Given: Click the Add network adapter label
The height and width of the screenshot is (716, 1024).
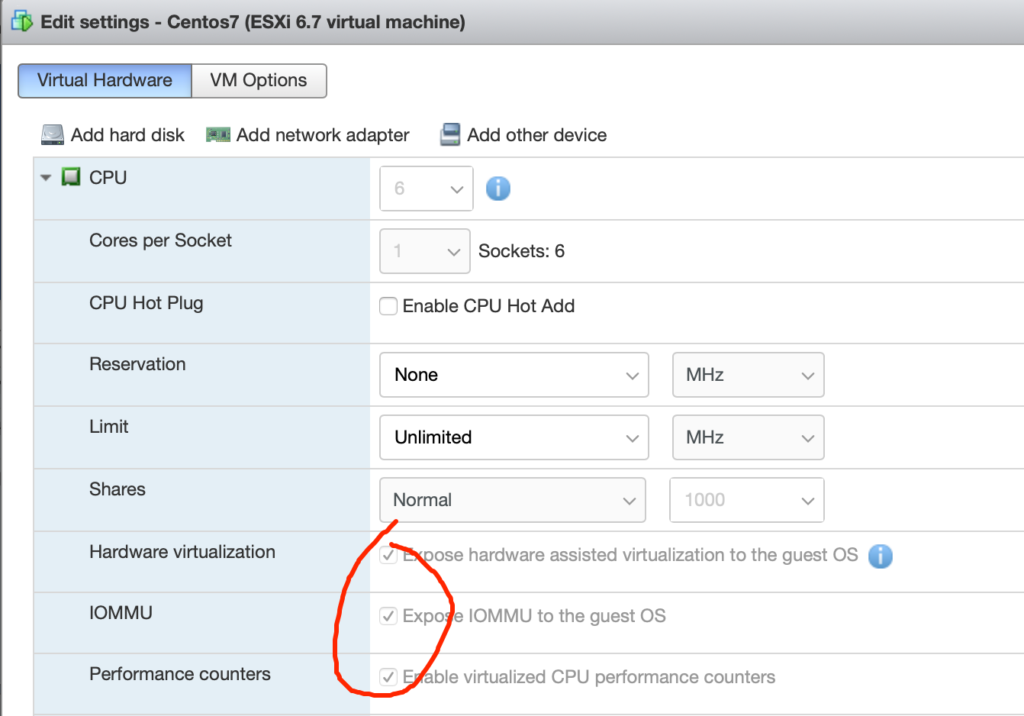Looking at the screenshot, I should coord(323,135).
